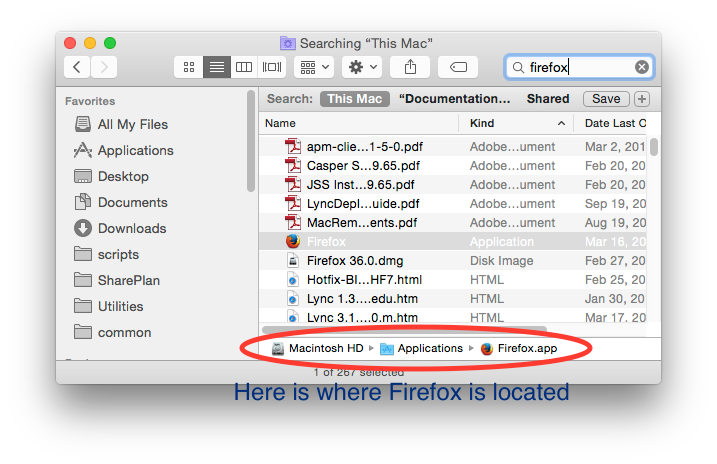Image resolution: width=717 pixels, height=464 pixels.
Task: Click the Aug 19 date cell
Action: point(615,223)
